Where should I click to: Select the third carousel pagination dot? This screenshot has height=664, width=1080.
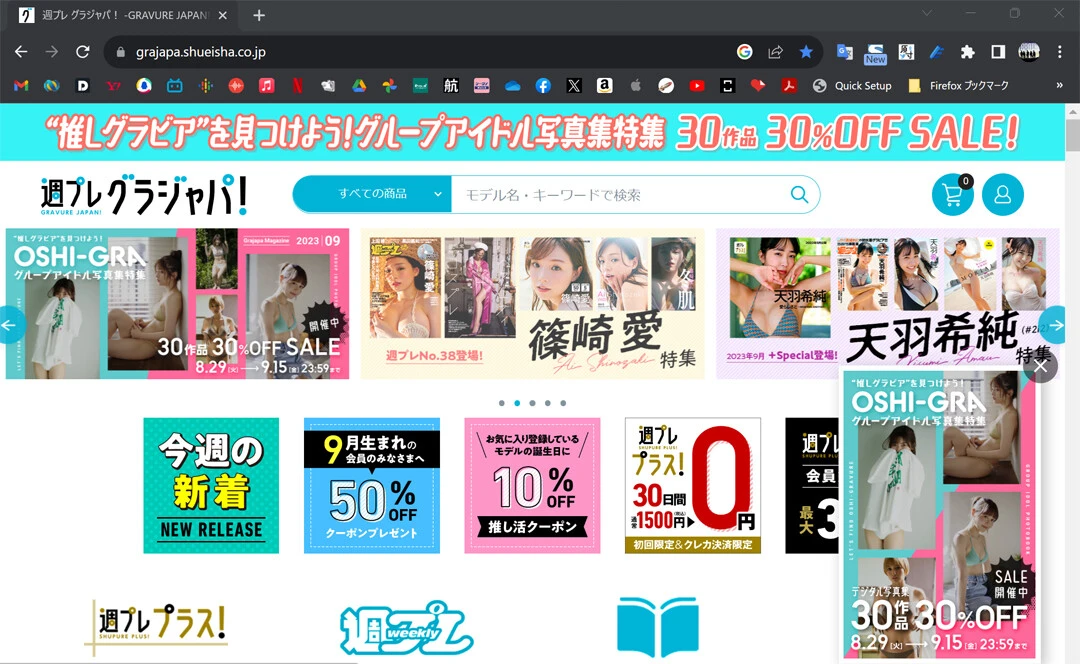[532, 403]
